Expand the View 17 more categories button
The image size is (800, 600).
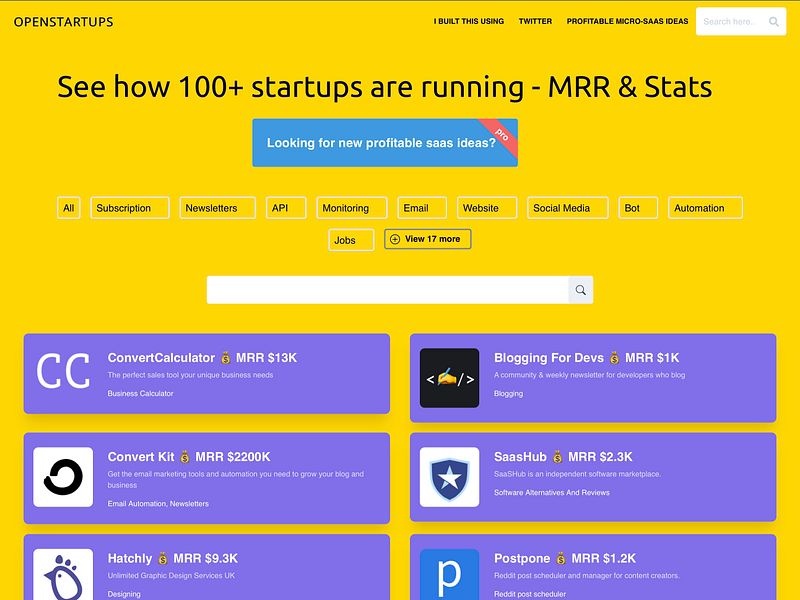click(428, 239)
